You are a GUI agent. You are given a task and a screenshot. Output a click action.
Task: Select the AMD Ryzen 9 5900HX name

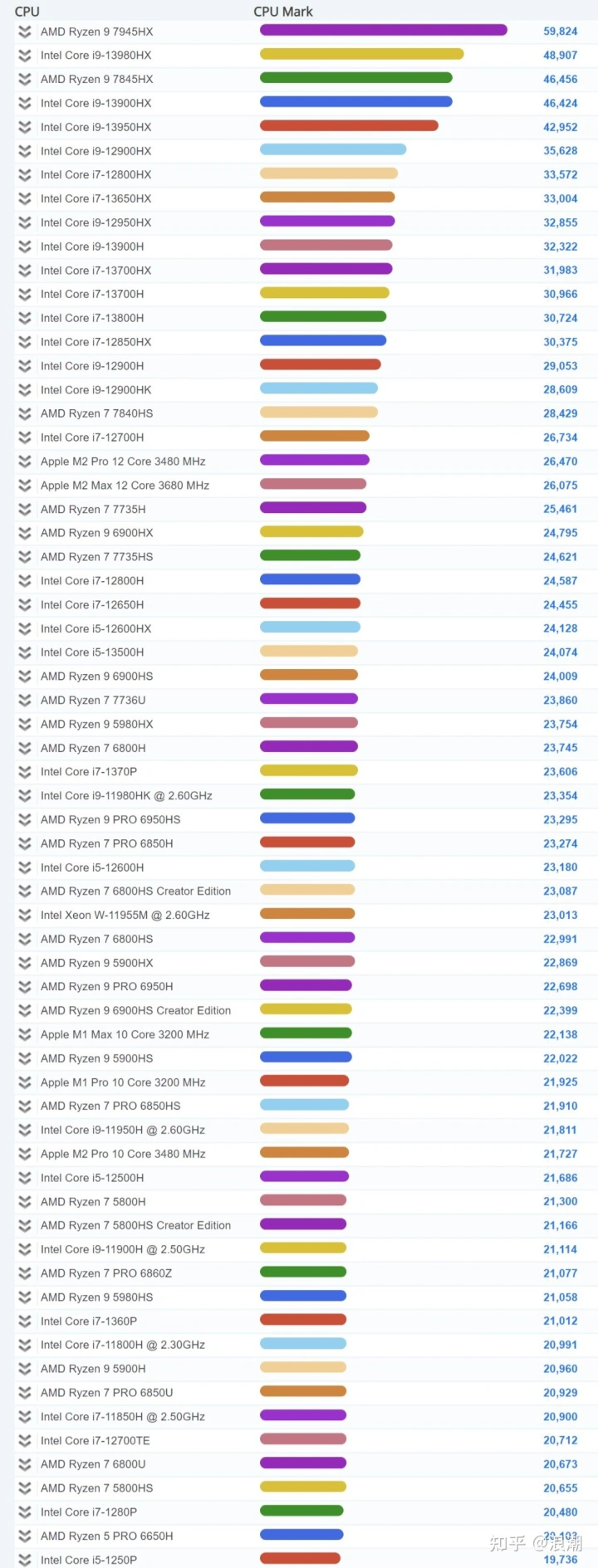(x=97, y=964)
